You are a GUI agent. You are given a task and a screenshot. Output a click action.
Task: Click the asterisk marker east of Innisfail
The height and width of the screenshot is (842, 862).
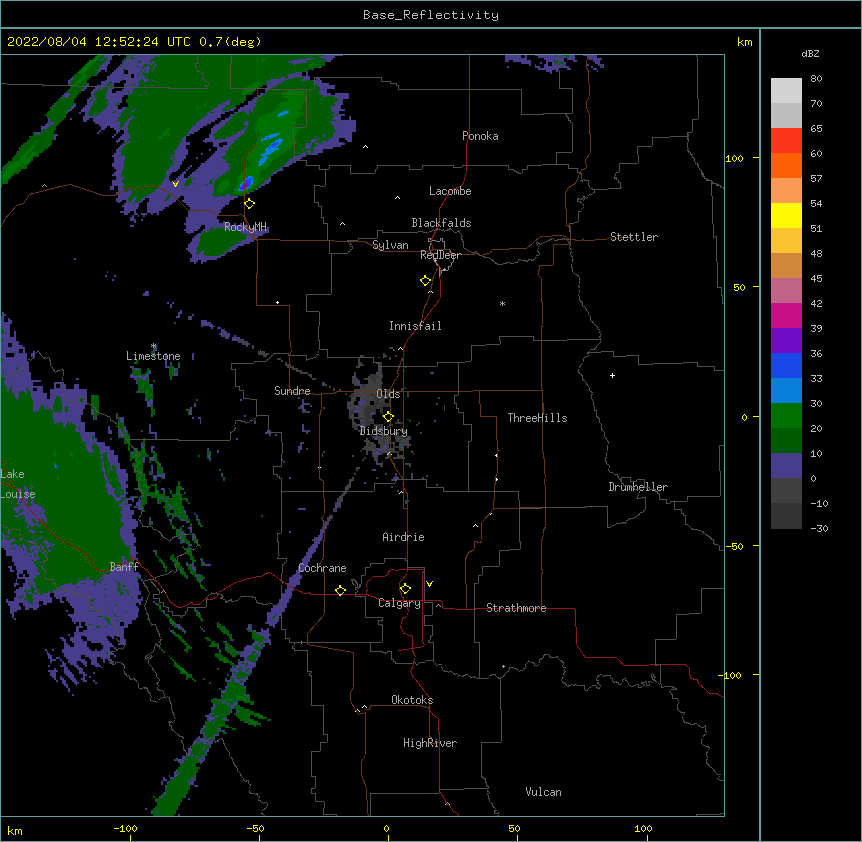(x=502, y=303)
